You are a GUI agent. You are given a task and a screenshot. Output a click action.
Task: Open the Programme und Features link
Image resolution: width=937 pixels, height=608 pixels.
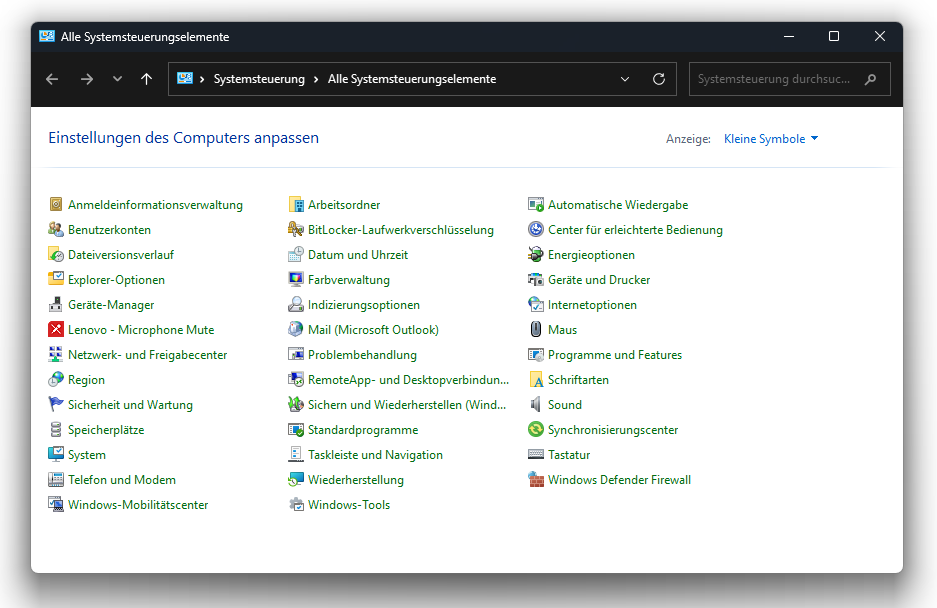pyautogui.click(x=614, y=355)
